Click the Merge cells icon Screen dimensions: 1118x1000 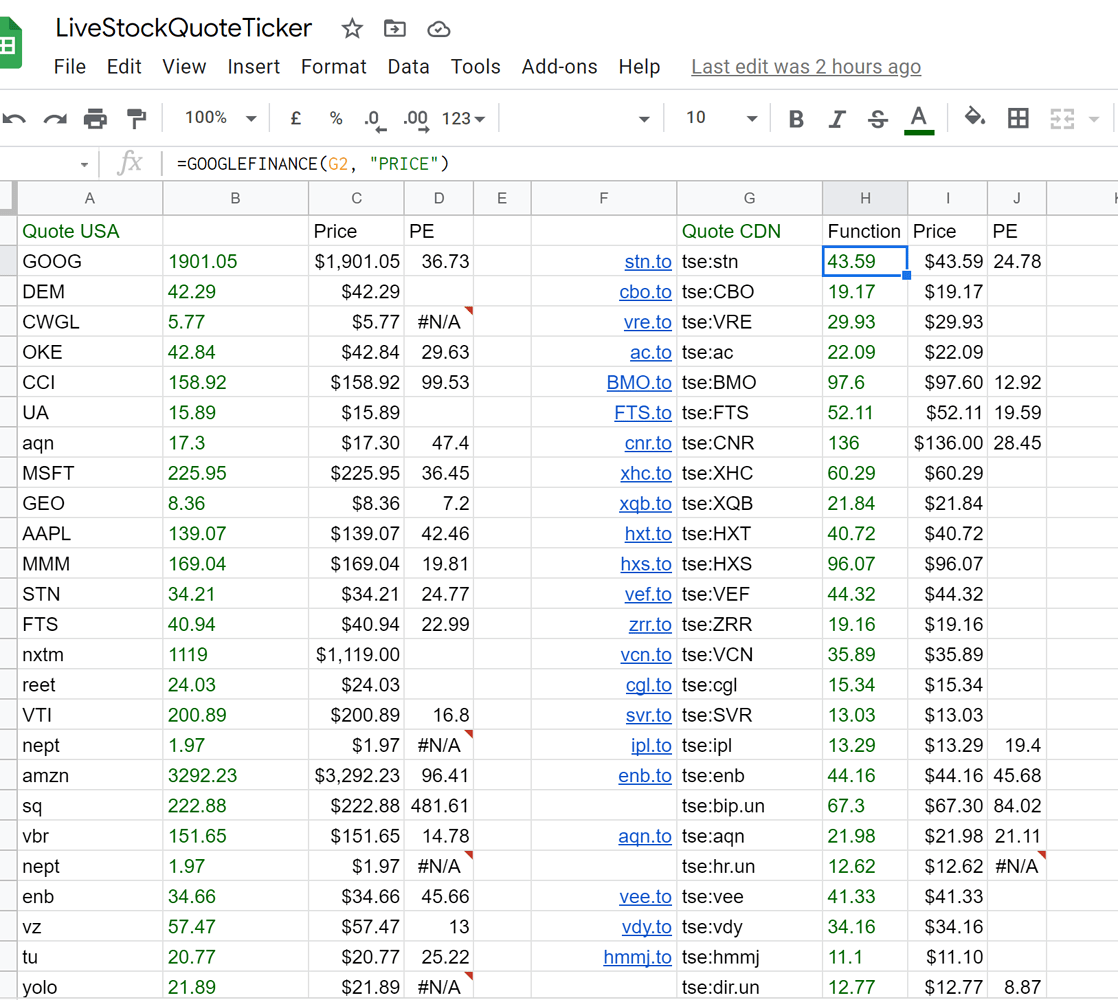pyautogui.click(x=1062, y=118)
